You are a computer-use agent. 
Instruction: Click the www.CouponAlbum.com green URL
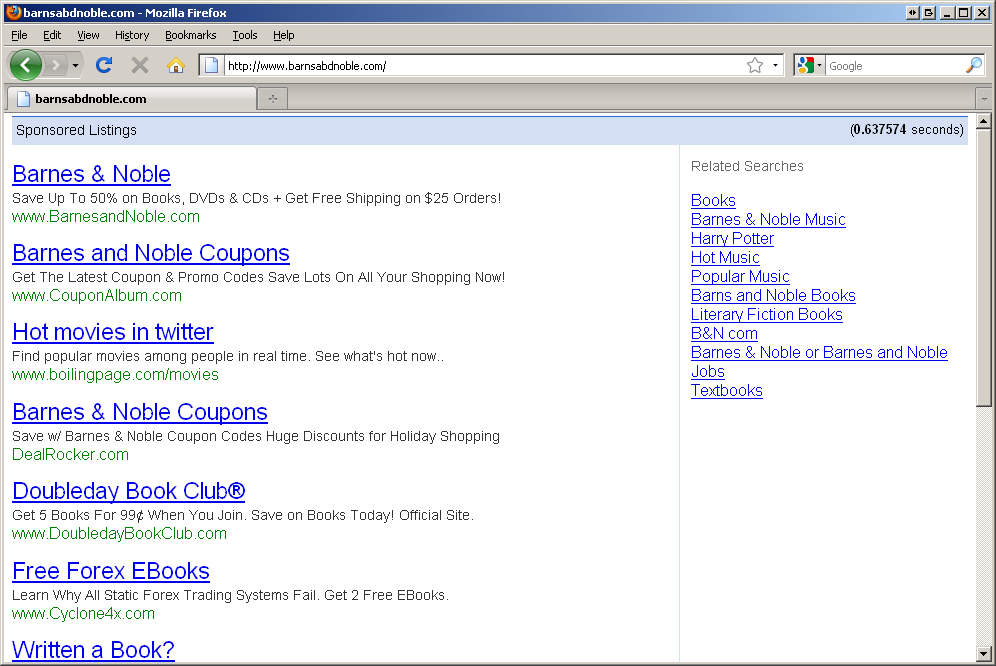click(x=97, y=296)
